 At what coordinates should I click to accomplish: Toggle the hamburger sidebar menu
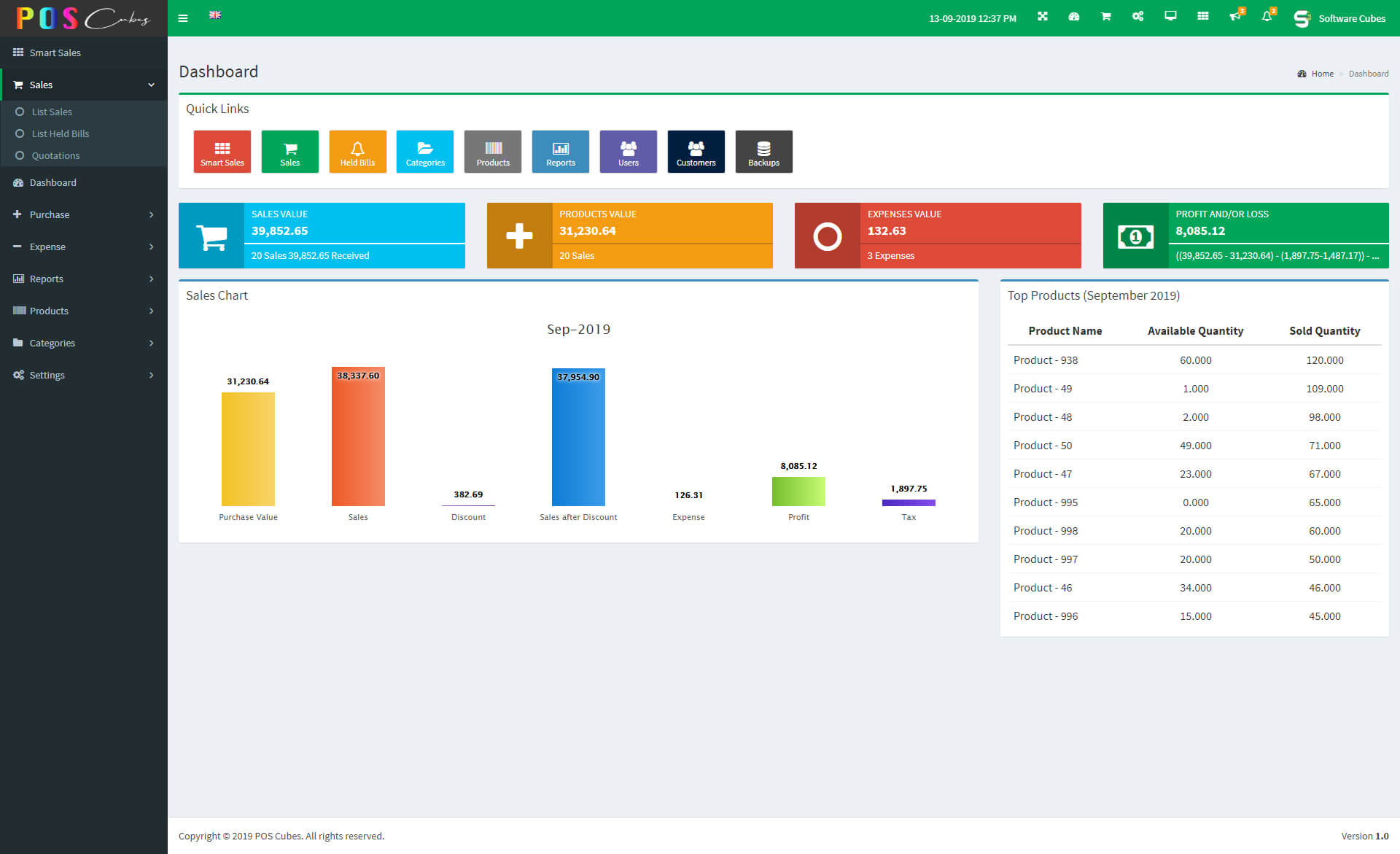pos(183,18)
